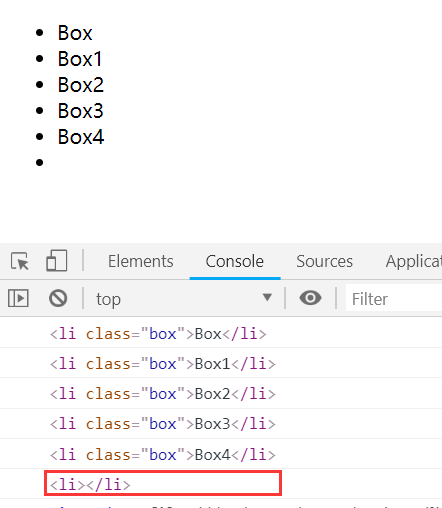Clear the console log
This screenshot has width=442, height=508.
click(58, 298)
